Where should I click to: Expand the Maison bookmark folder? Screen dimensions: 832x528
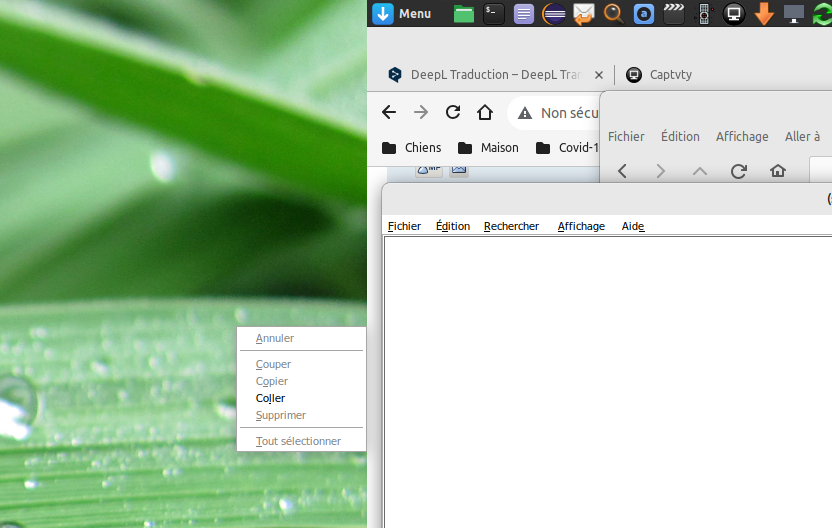click(488, 148)
